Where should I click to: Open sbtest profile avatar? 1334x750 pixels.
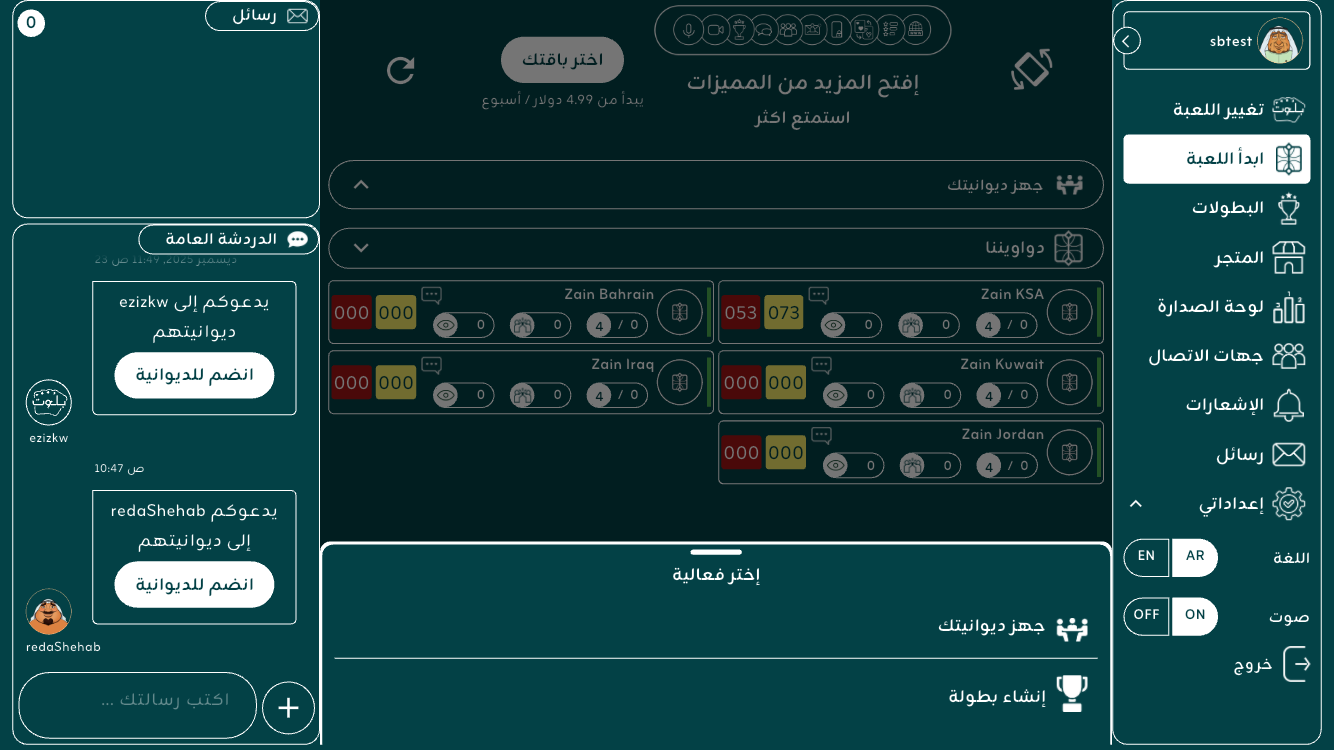coord(1279,41)
